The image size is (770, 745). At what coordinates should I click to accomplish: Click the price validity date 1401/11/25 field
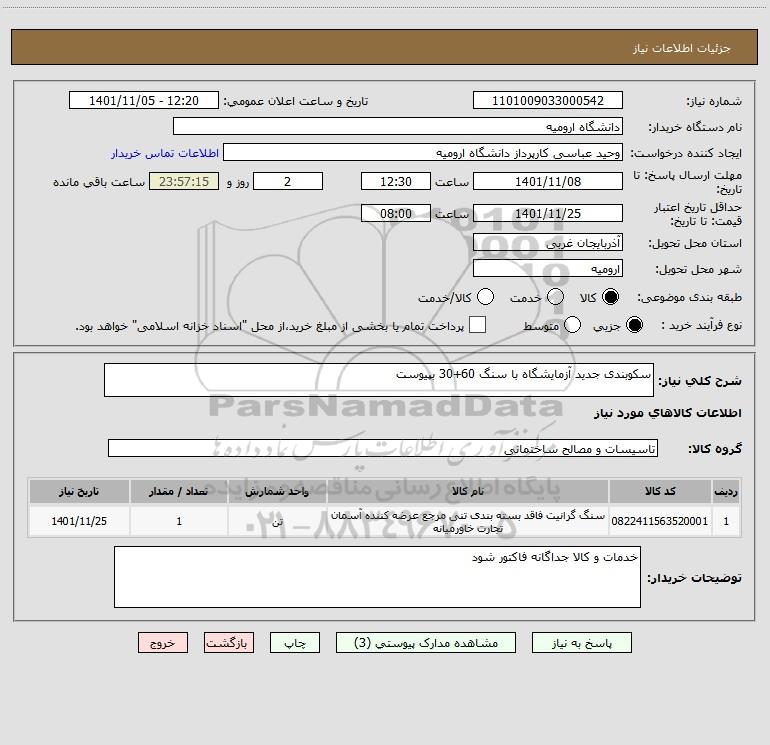(548, 213)
